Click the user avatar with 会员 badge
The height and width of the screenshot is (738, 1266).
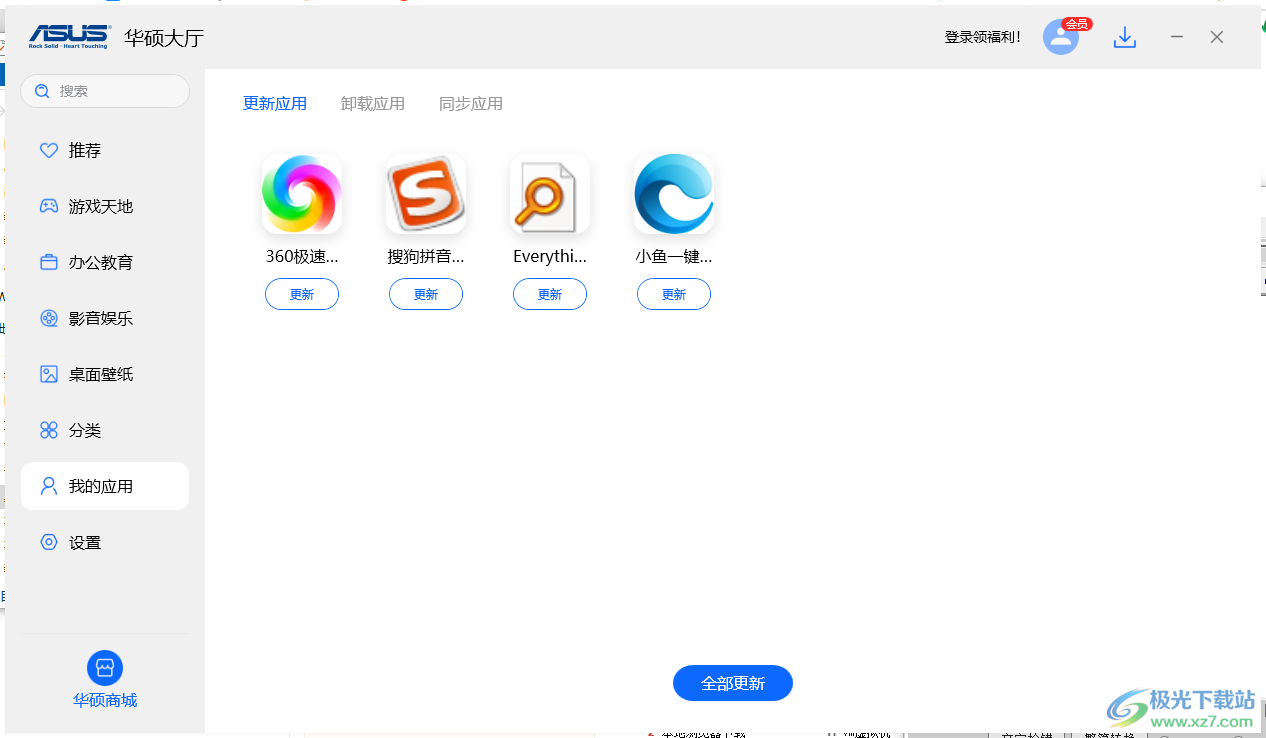click(x=1061, y=37)
